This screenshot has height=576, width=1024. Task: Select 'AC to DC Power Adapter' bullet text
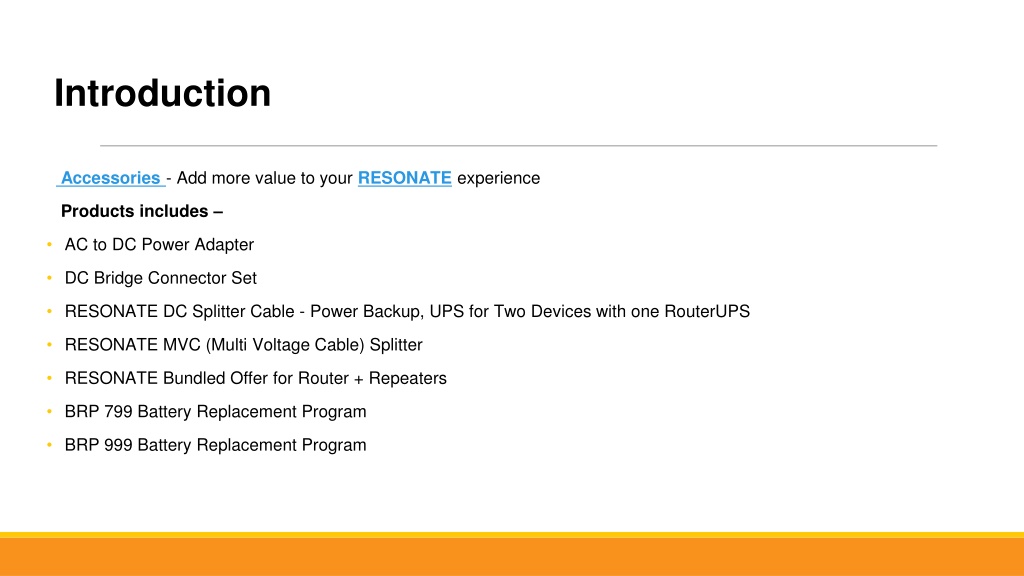pyautogui.click(x=159, y=244)
